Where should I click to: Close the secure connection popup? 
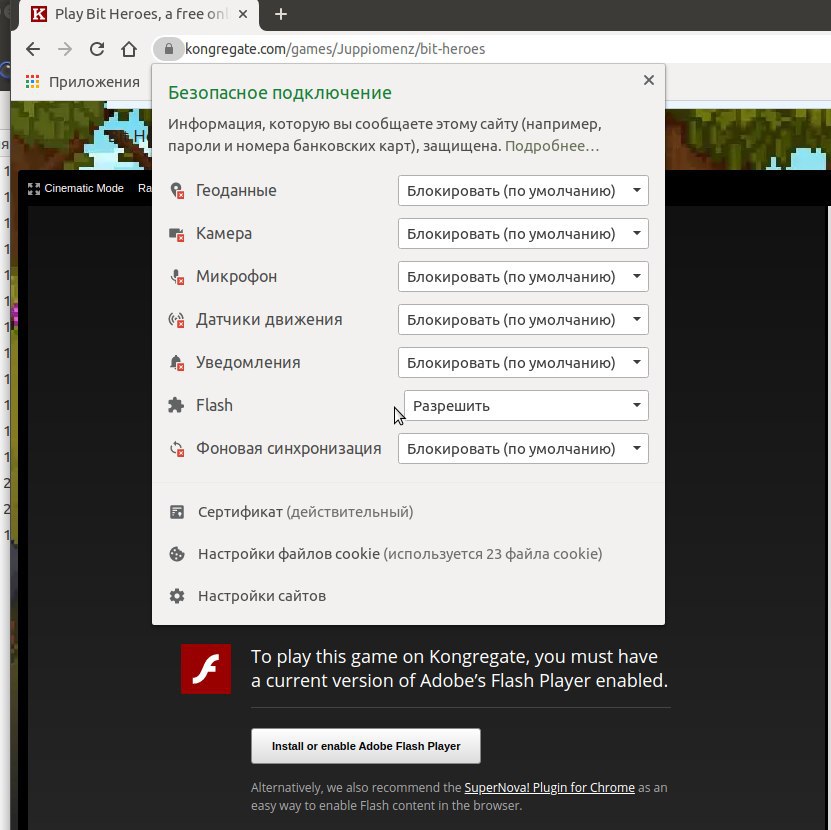[649, 80]
